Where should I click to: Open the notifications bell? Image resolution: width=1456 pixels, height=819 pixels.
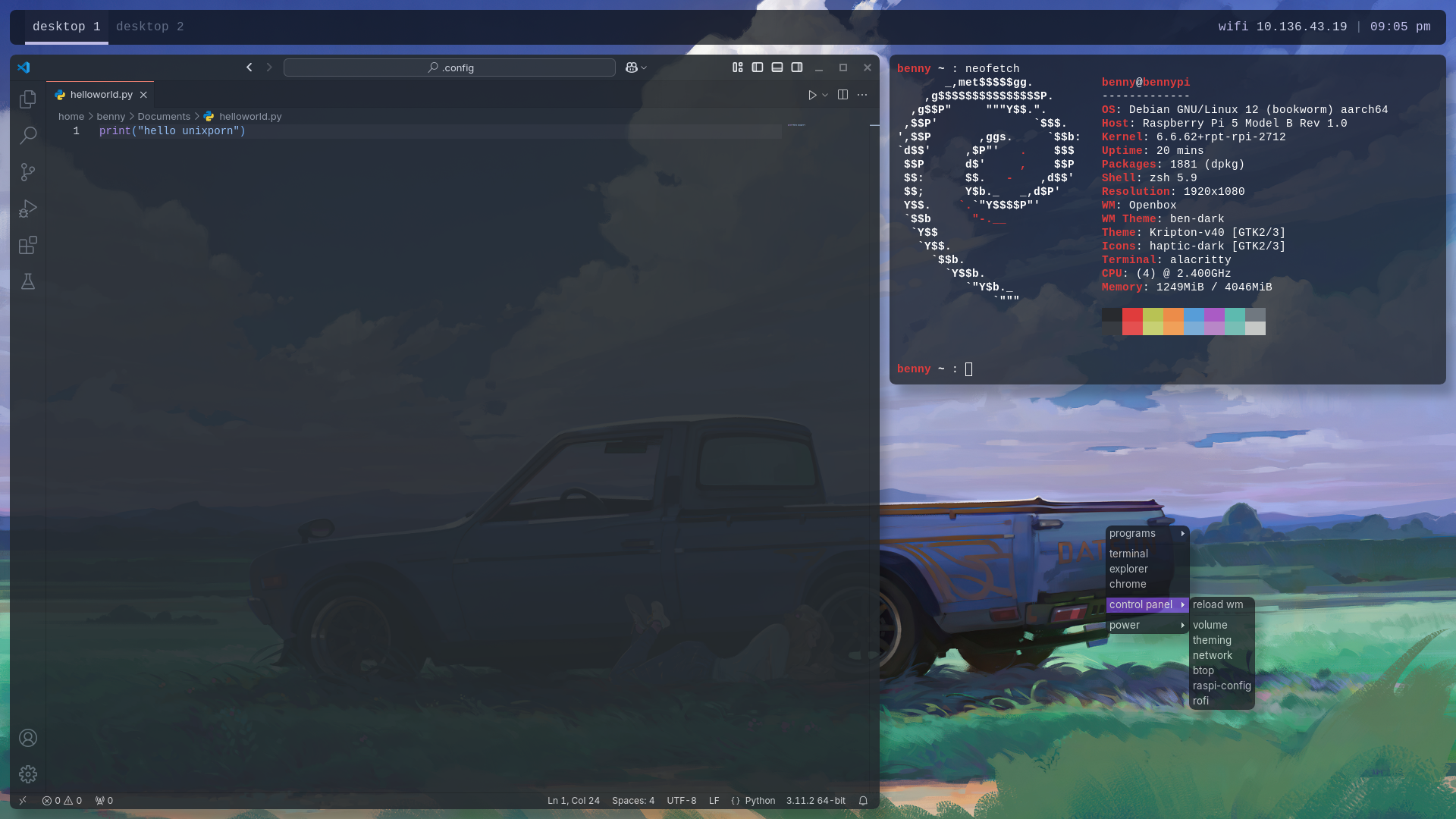pyautogui.click(x=863, y=800)
